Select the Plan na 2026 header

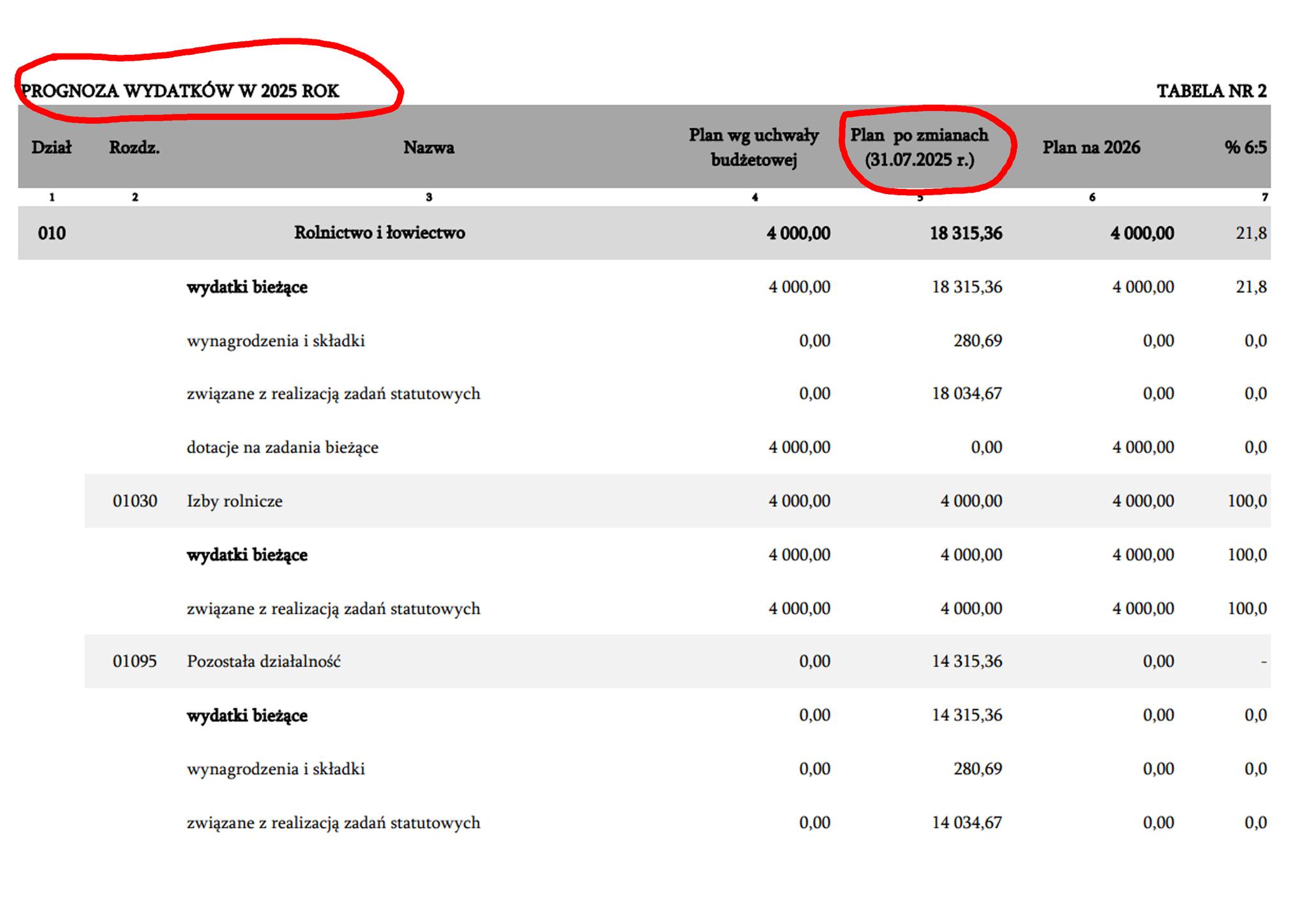[1091, 147]
